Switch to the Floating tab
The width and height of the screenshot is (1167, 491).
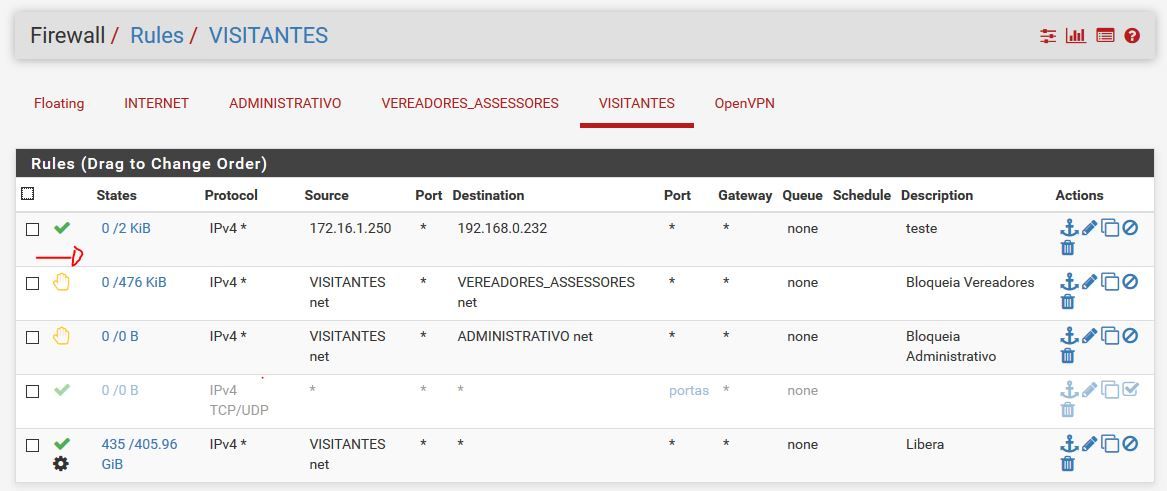tap(59, 103)
